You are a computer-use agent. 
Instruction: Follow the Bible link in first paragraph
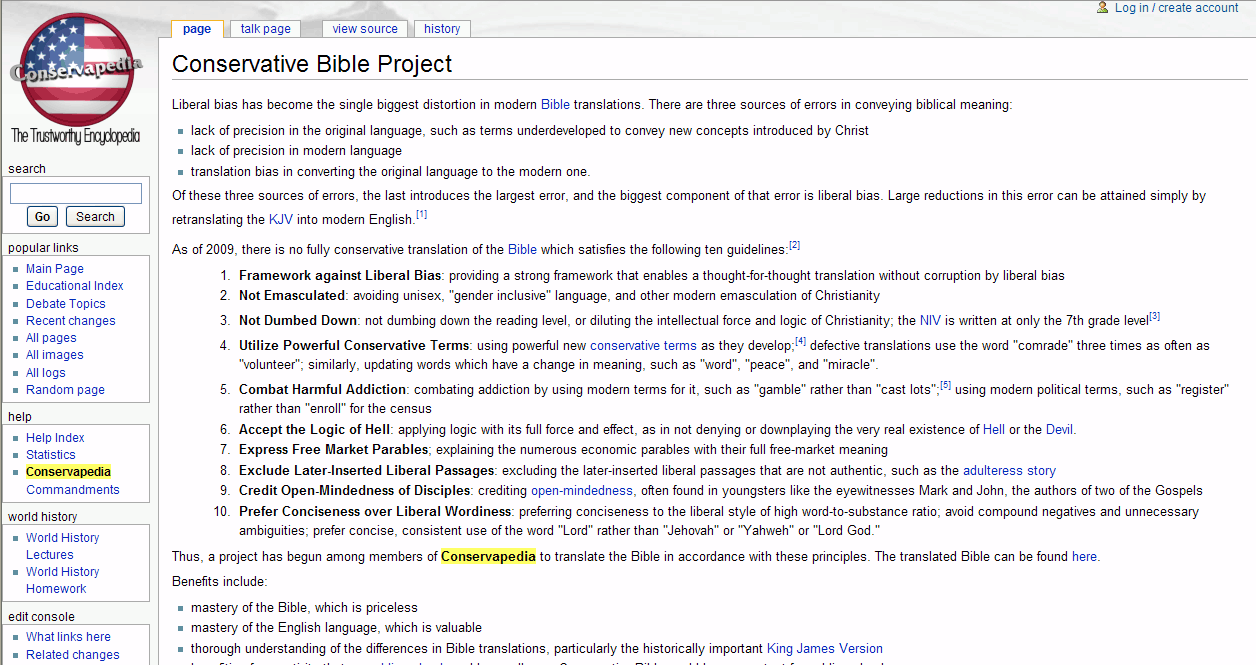[555, 104]
